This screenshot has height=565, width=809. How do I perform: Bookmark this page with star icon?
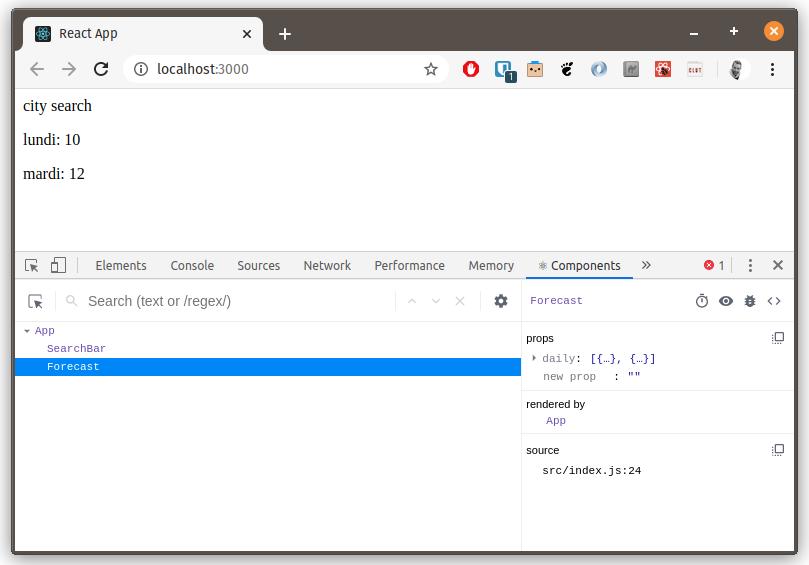point(431,69)
